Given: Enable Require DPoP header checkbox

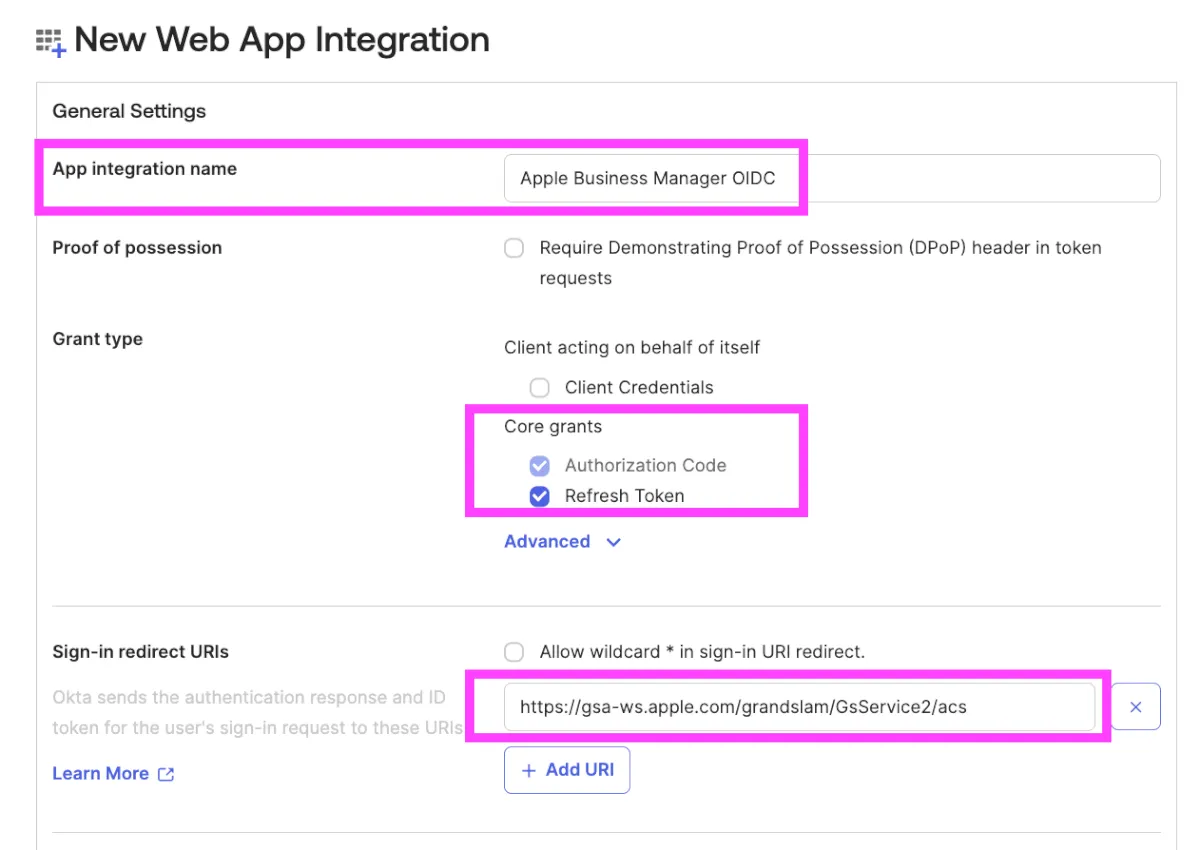Looking at the screenshot, I should (x=514, y=248).
